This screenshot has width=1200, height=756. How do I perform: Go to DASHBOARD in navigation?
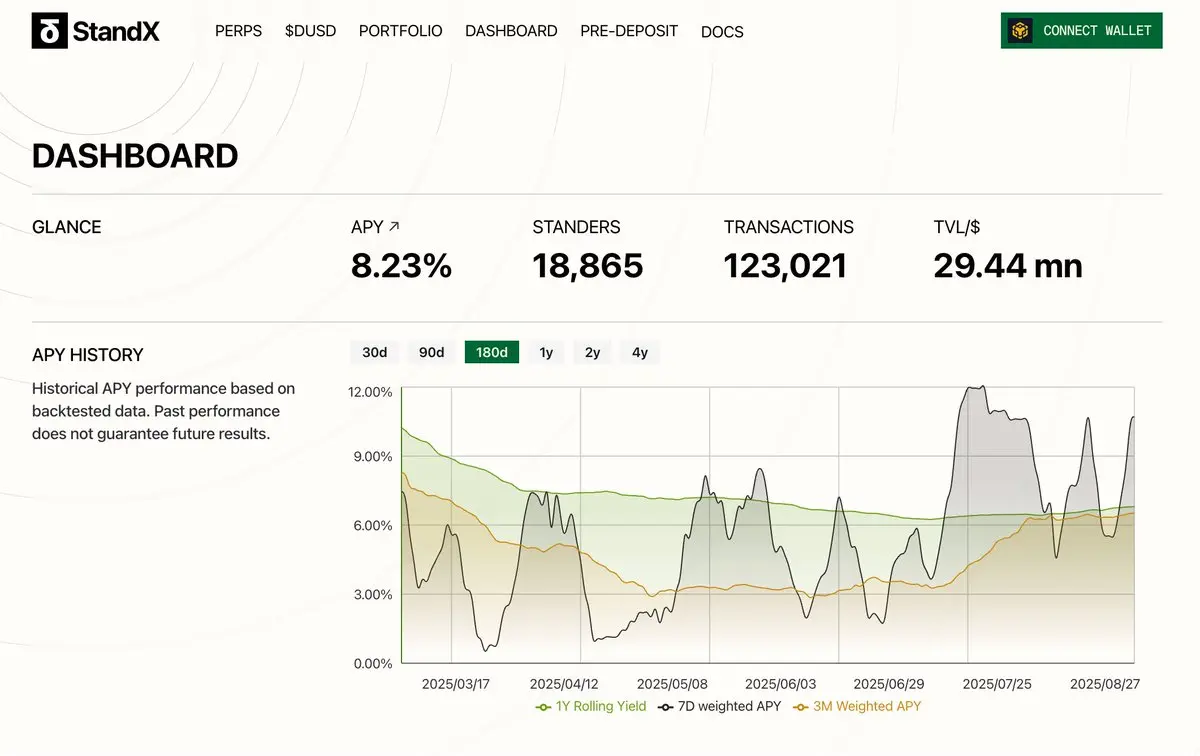click(511, 31)
